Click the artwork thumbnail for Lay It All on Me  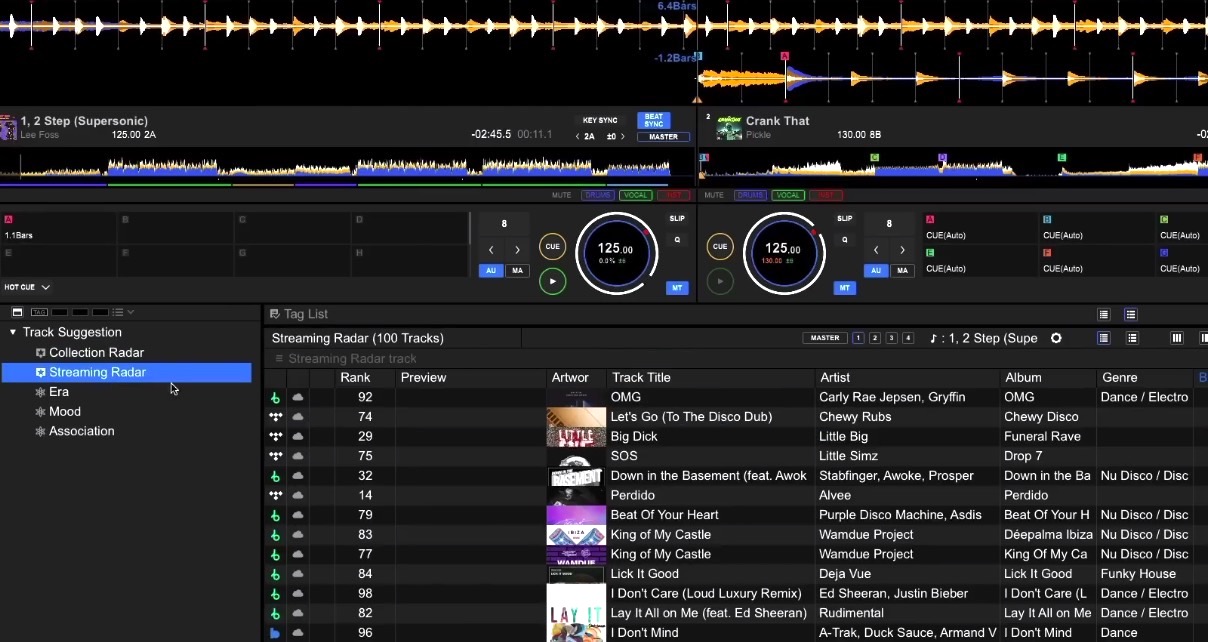(576, 613)
